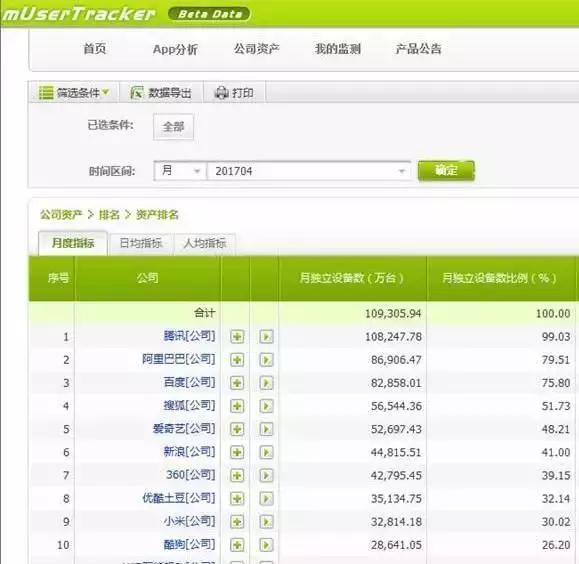Image resolution: width=579 pixels, height=564 pixels.
Task: Click the green 确定 button
Action: [446, 171]
